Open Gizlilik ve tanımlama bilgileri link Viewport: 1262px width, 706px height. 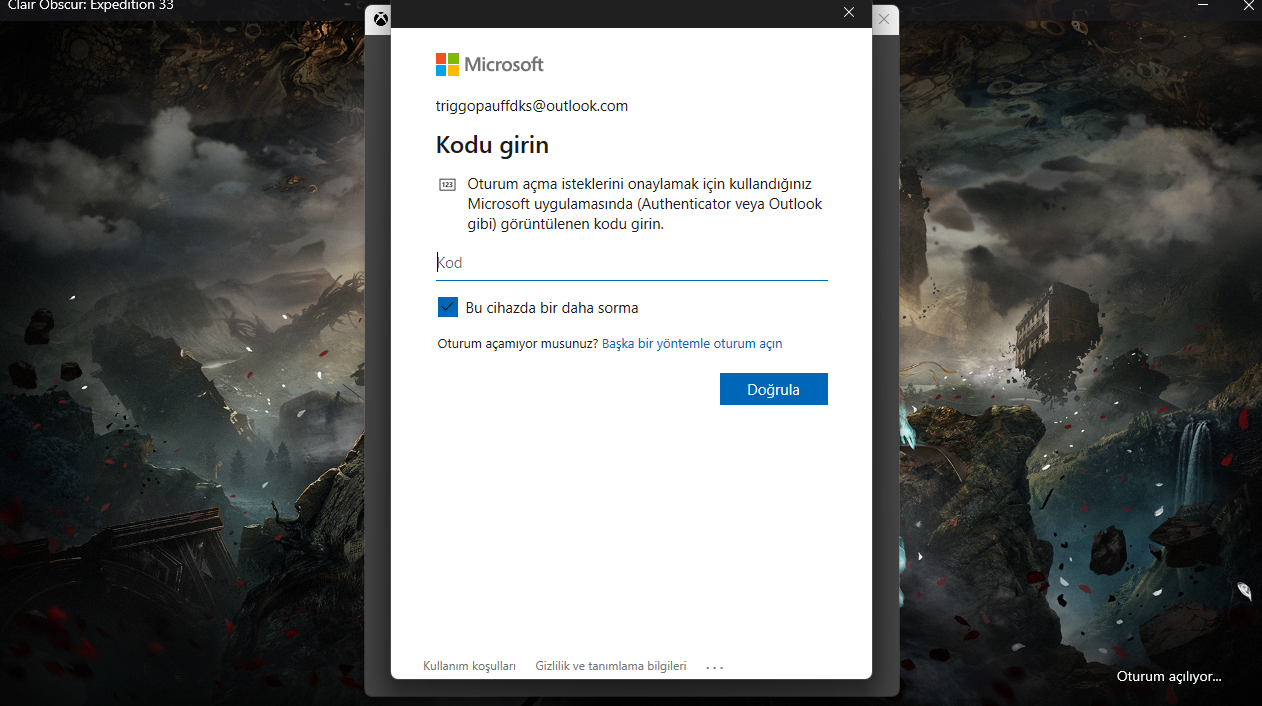[611, 666]
